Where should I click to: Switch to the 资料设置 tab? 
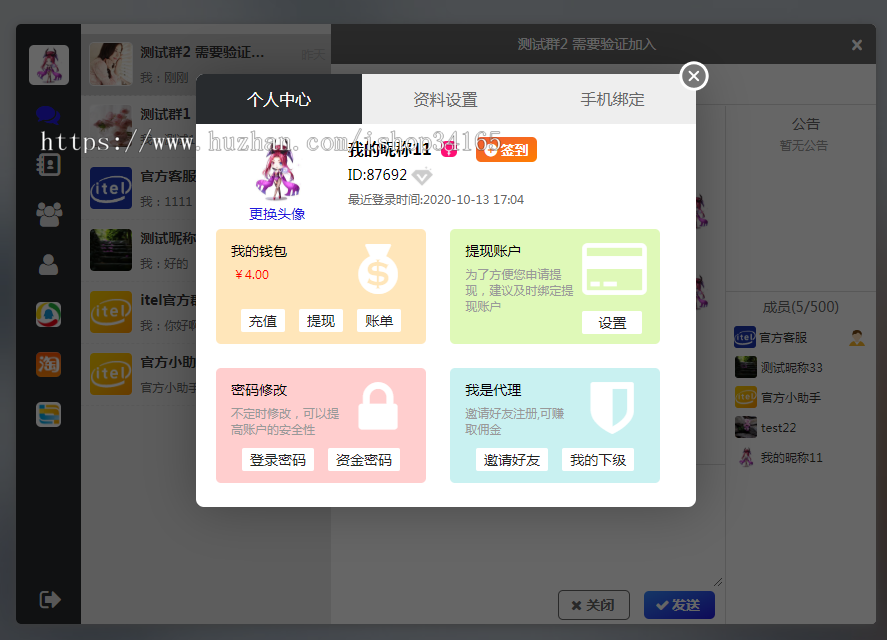[x=443, y=99]
